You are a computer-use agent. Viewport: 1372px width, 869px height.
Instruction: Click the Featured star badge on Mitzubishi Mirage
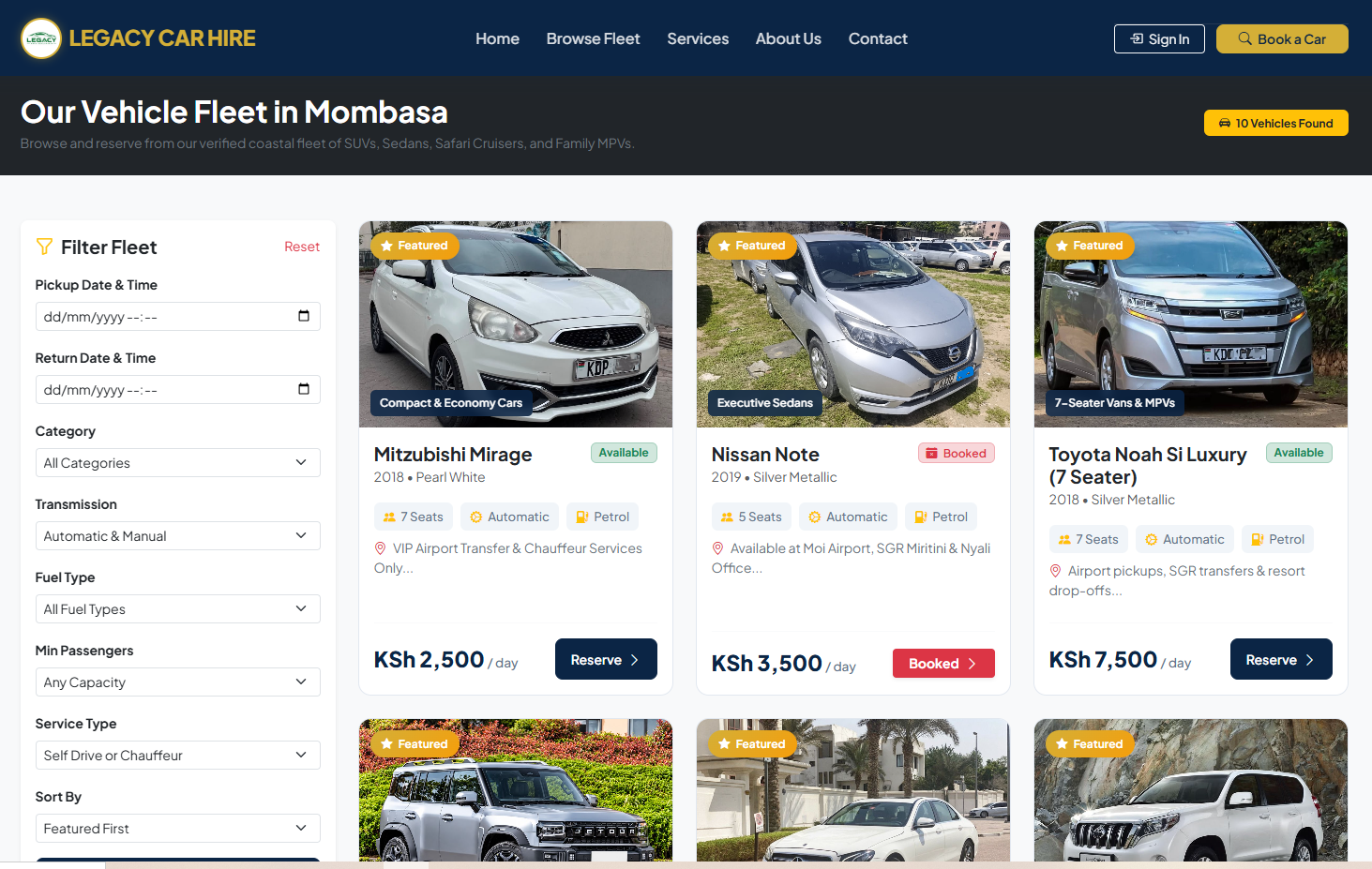coord(415,246)
